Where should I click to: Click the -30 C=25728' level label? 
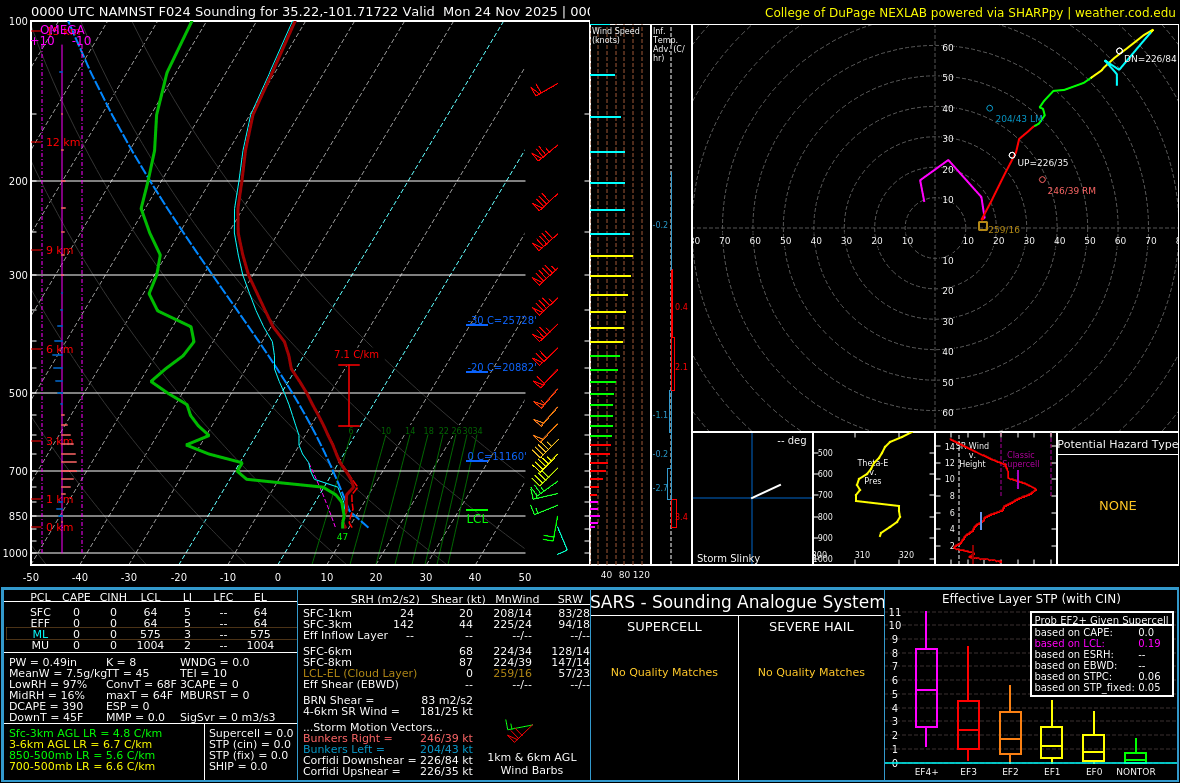(x=501, y=320)
